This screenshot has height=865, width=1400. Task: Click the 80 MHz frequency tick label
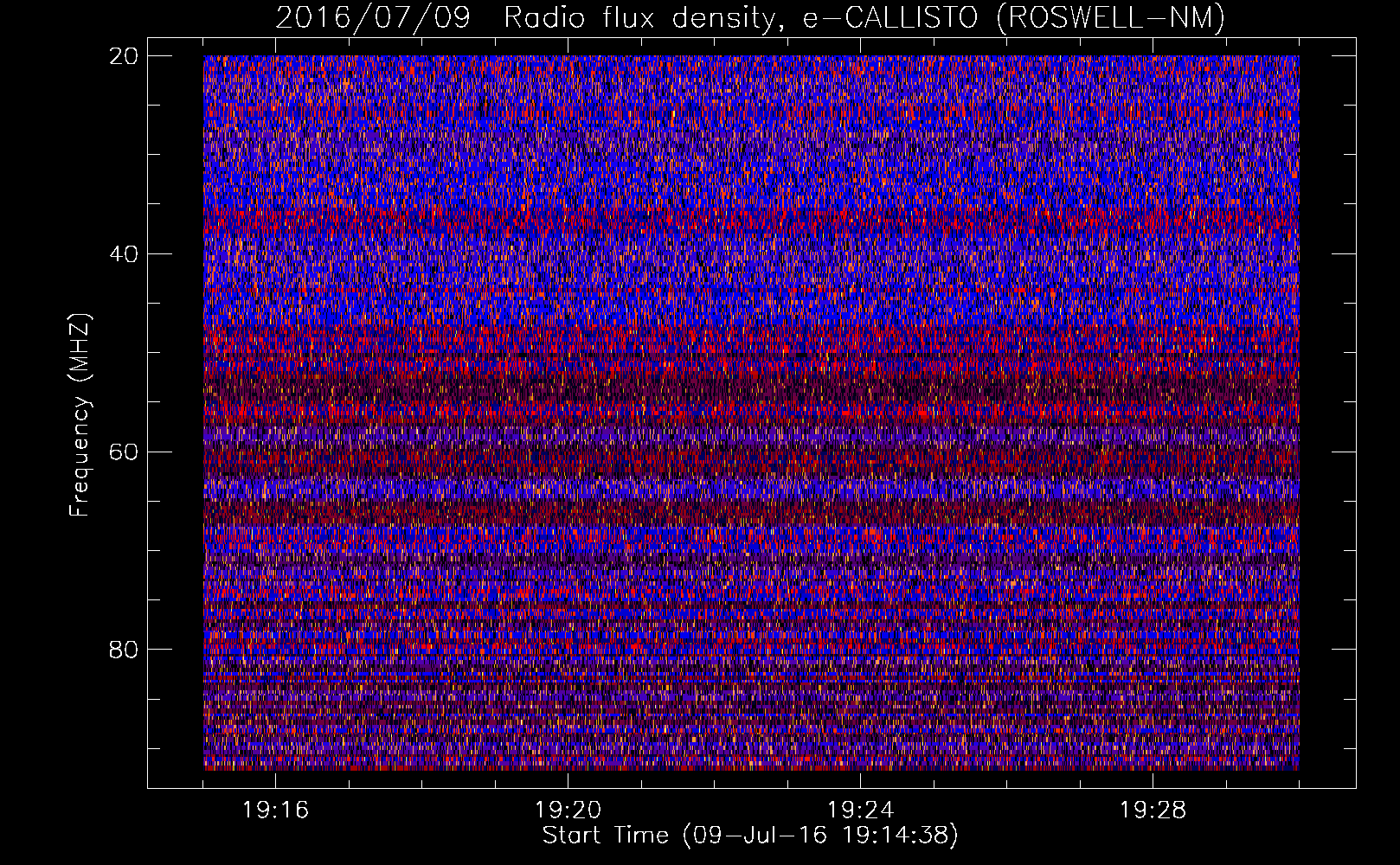(122, 650)
